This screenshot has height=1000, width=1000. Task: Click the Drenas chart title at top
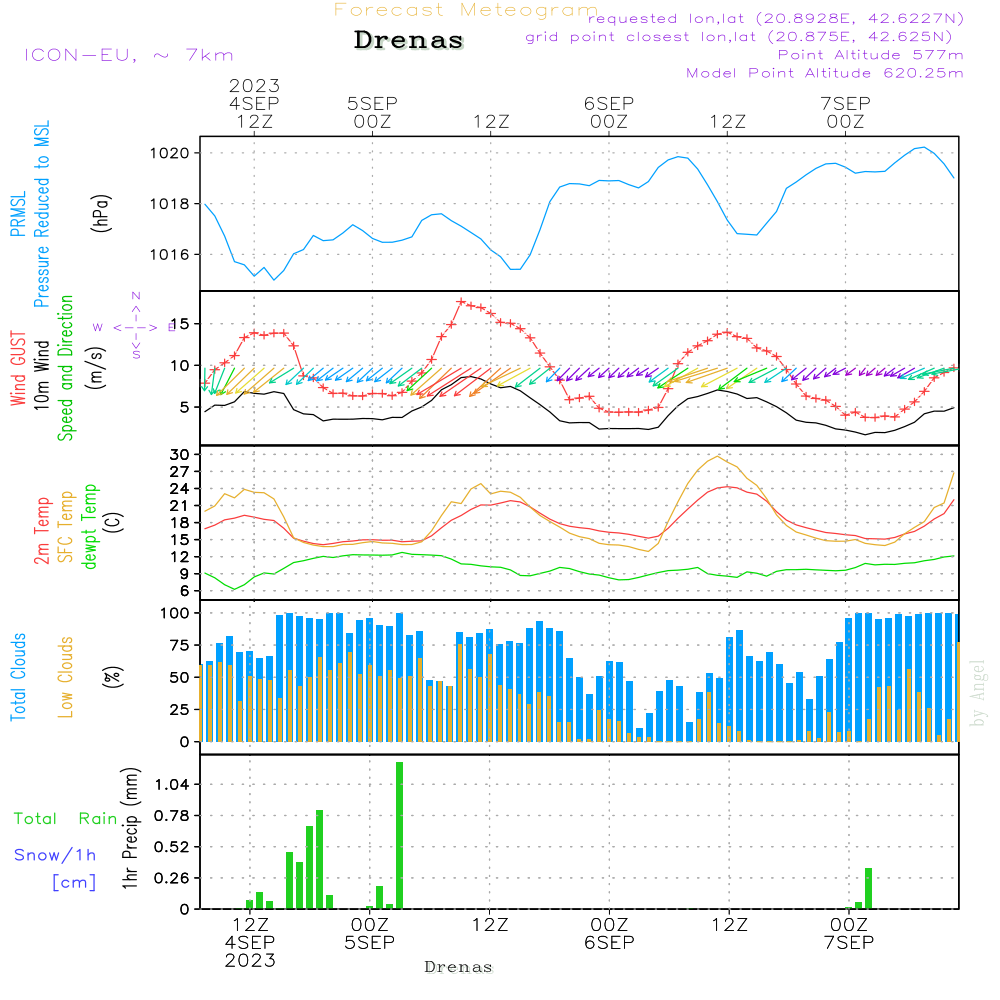pos(409,40)
